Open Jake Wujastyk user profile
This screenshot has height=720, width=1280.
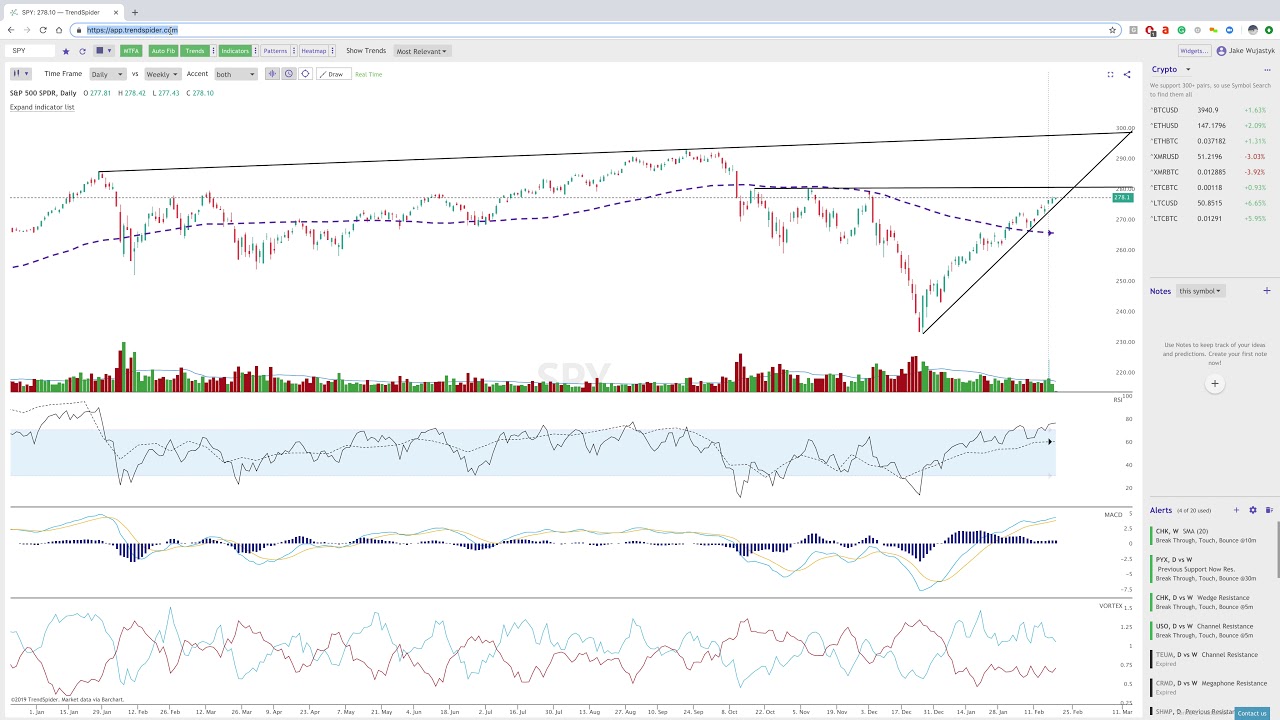(x=1246, y=51)
